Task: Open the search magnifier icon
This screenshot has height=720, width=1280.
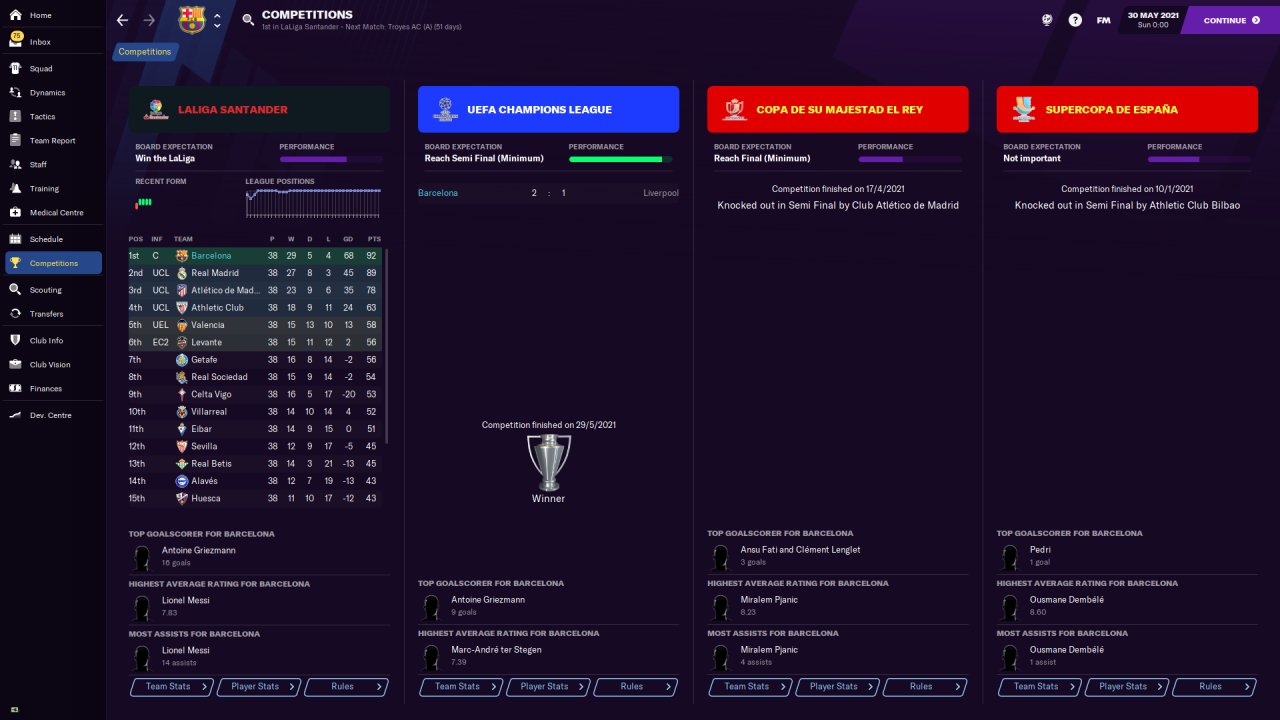Action: coord(248,20)
